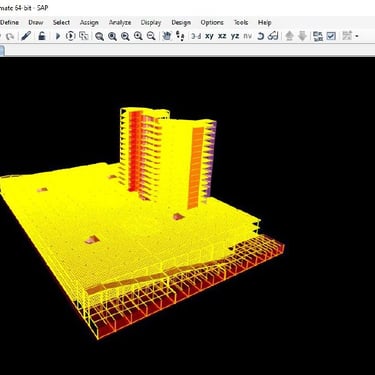Select the view window tab below toolbar
This screenshot has height=375, width=375.
click(2, 51)
